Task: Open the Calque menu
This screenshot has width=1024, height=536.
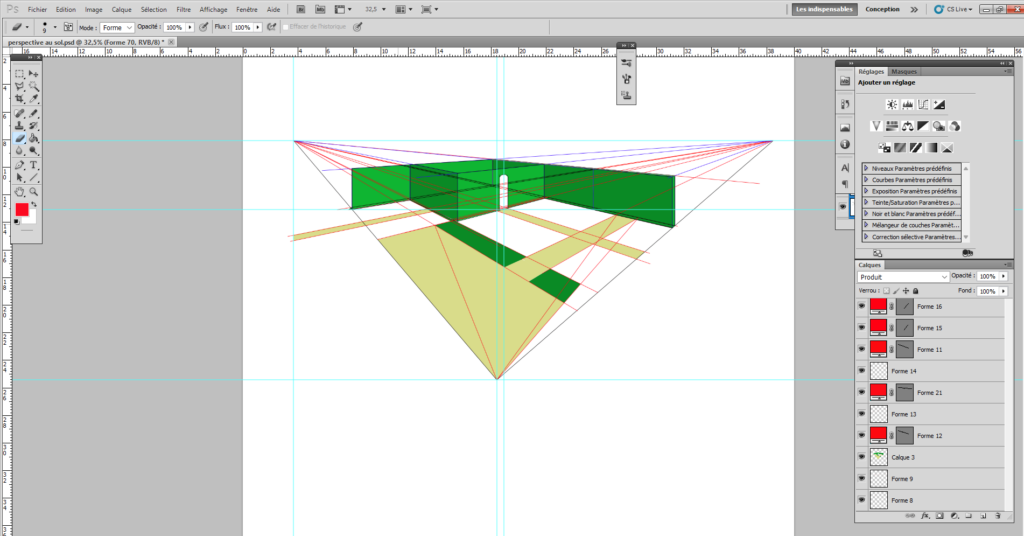Action: 121,9
